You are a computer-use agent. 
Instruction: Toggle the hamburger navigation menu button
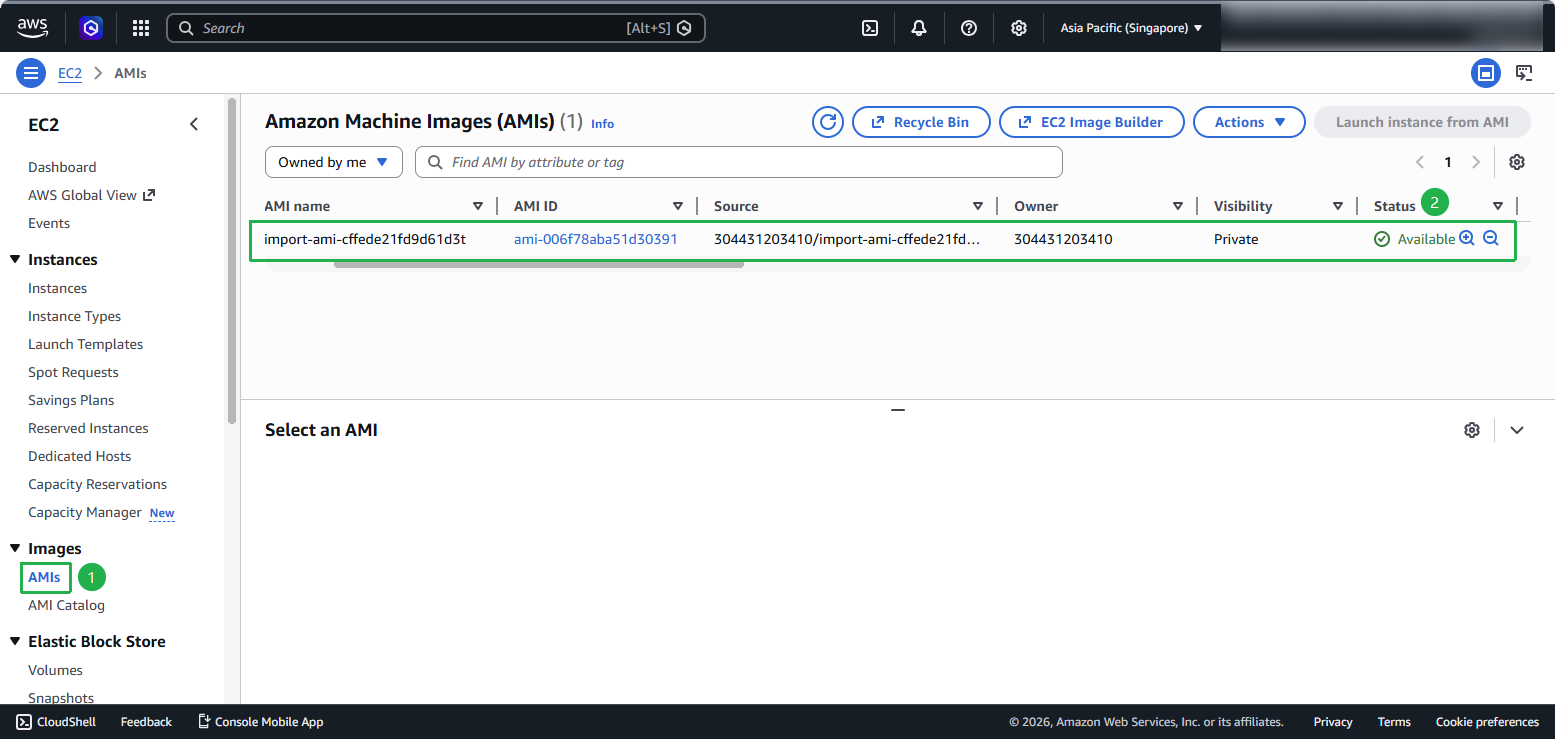pos(31,73)
